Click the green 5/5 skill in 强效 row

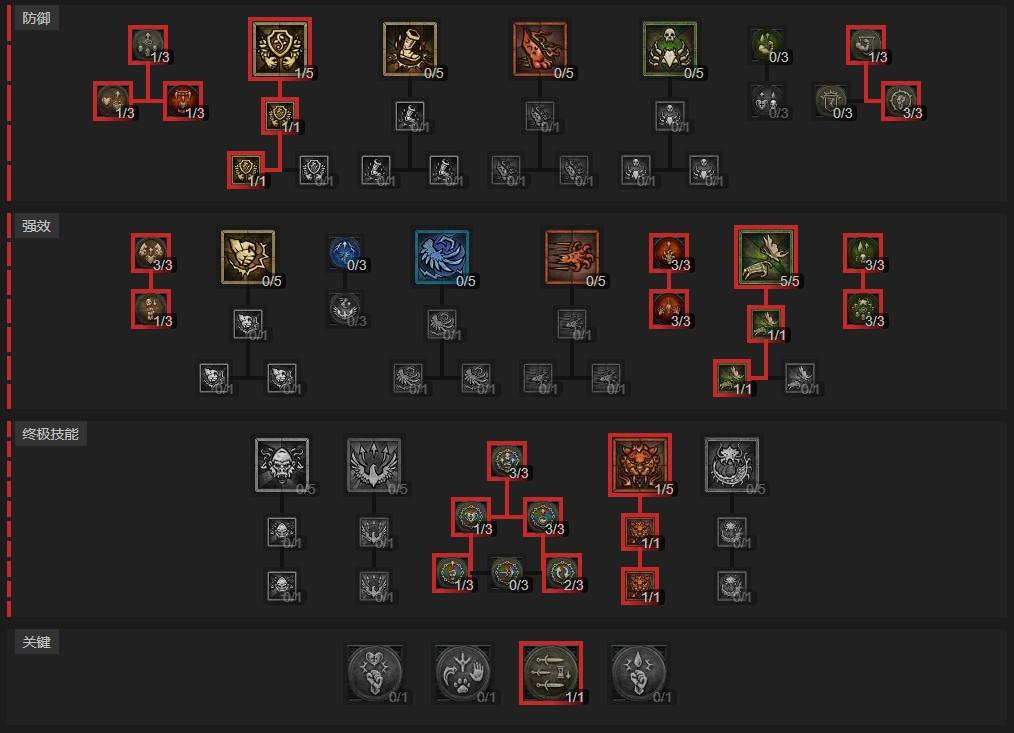[766, 257]
